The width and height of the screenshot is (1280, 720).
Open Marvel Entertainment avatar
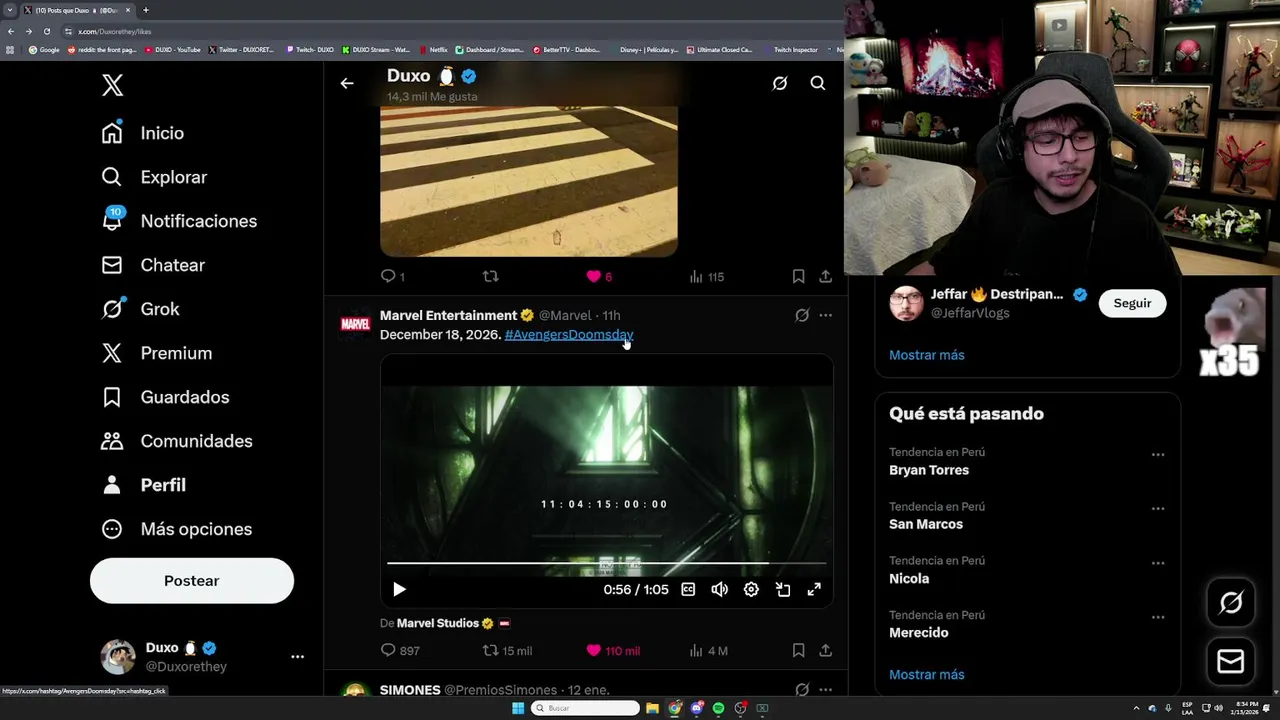tap(355, 323)
